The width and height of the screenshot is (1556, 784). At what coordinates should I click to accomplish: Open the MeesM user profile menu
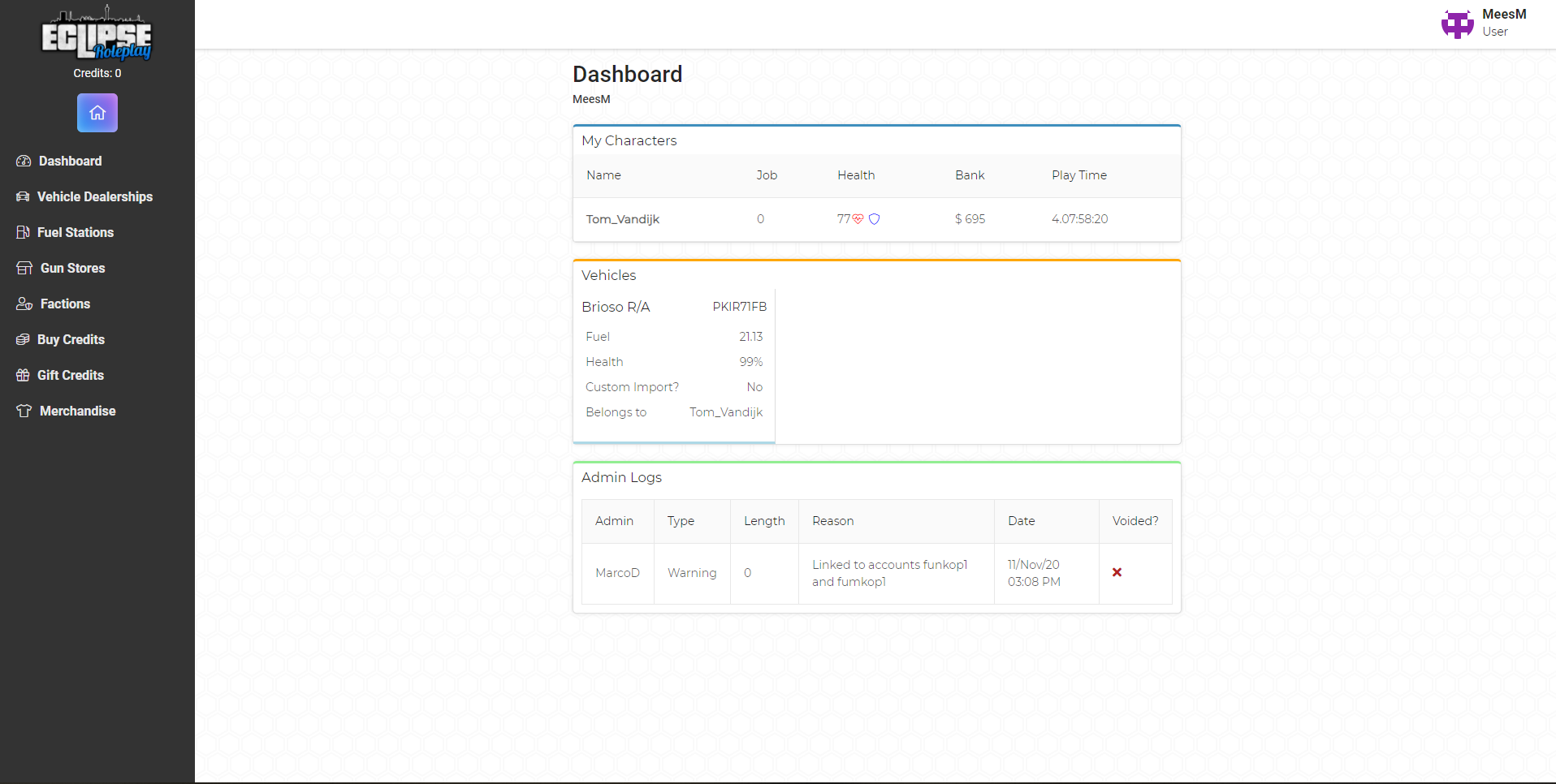(1485, 24)
